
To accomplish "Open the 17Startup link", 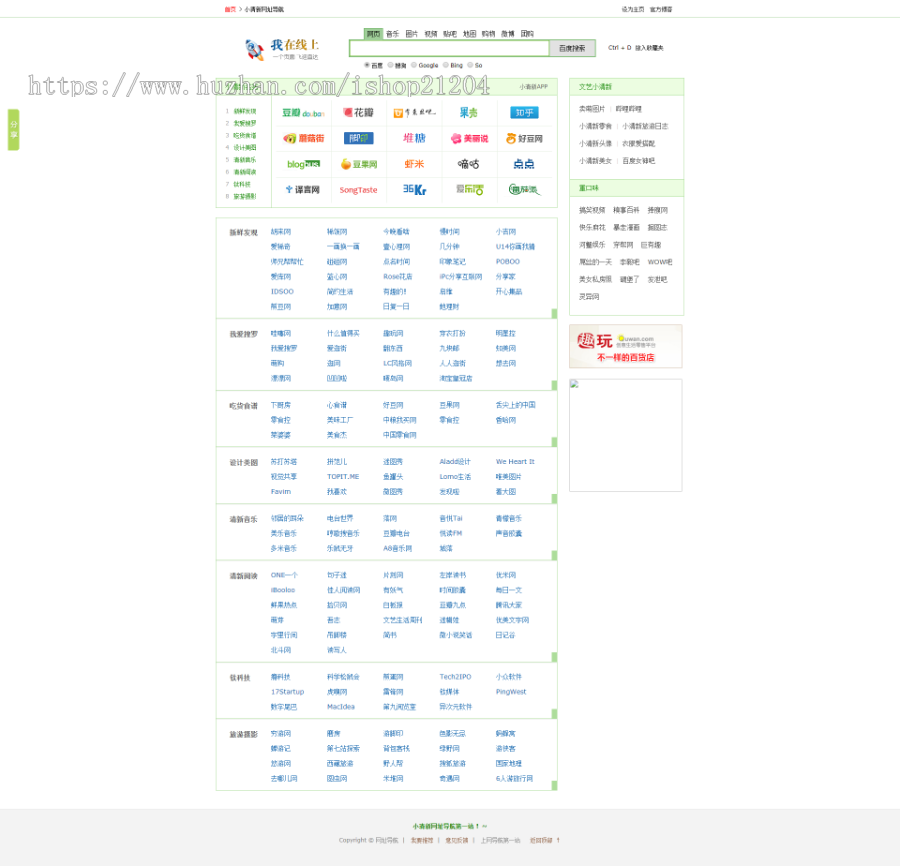I will pos(288,692).
